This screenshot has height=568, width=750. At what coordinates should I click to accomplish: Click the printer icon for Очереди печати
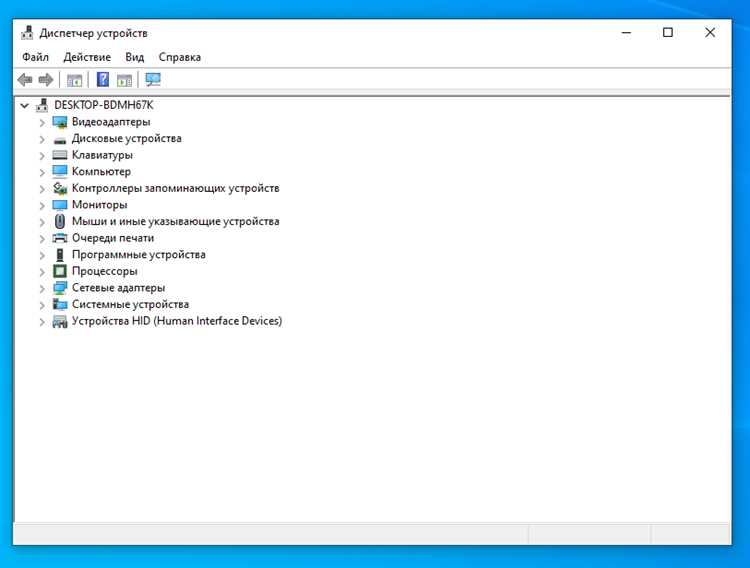point(60,238)
